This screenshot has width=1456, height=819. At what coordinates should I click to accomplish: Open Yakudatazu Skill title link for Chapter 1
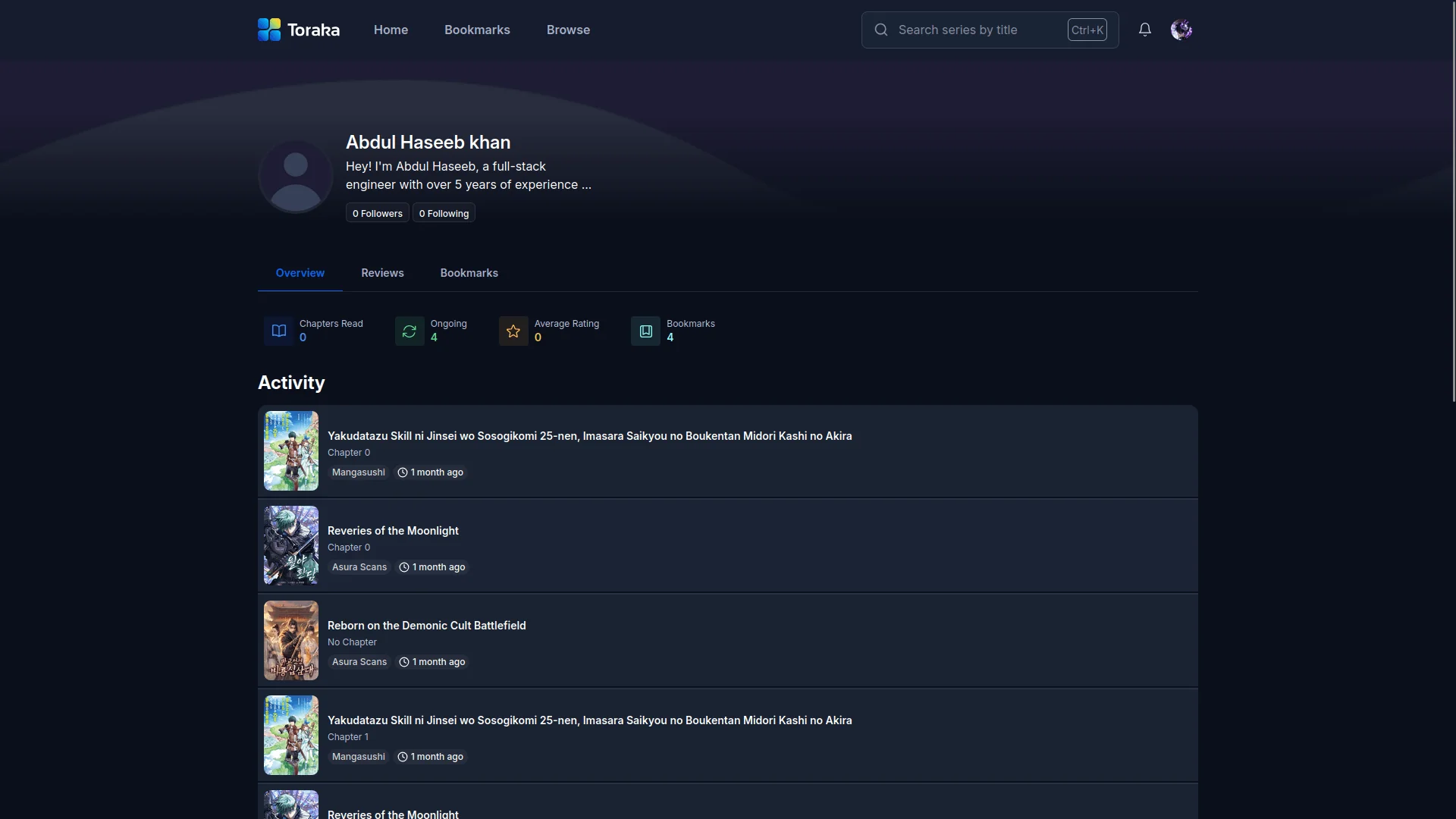tap(590, 720)
